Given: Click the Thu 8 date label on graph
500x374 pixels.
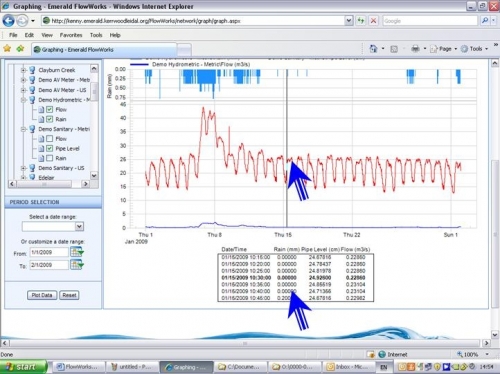Looking at the screenshot, I should pos(214,235).
